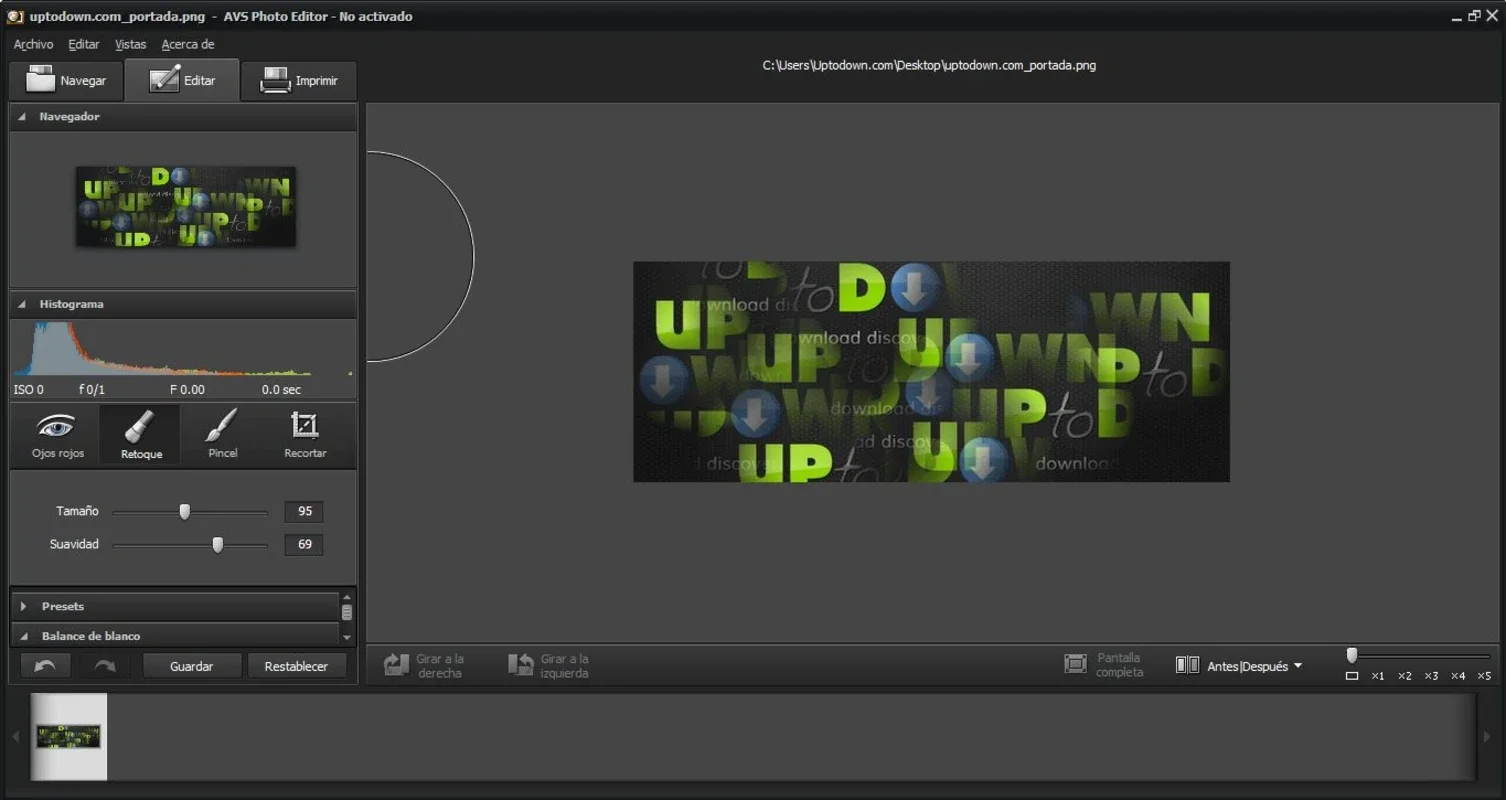The height and width of the screenshot is (800, 1506).
Task: Expand the Presets section
Action: (x=23, y=606)
